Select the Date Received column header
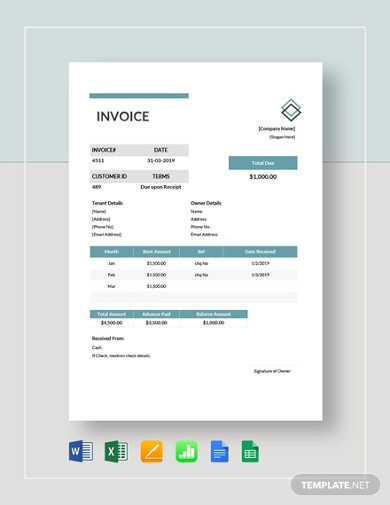Image resolution: width=390 pixels, height=505 pixels. coord(260,252)
